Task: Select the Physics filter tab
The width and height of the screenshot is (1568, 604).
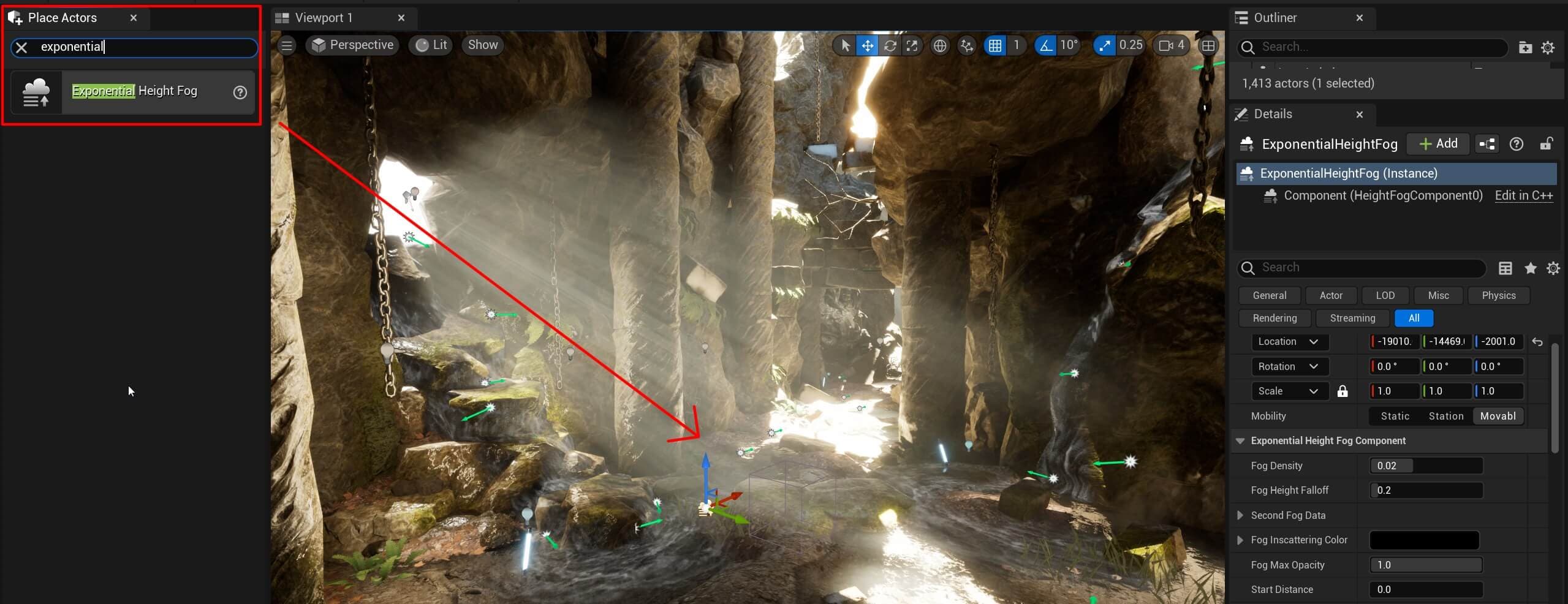Action: pos(1498,295)
